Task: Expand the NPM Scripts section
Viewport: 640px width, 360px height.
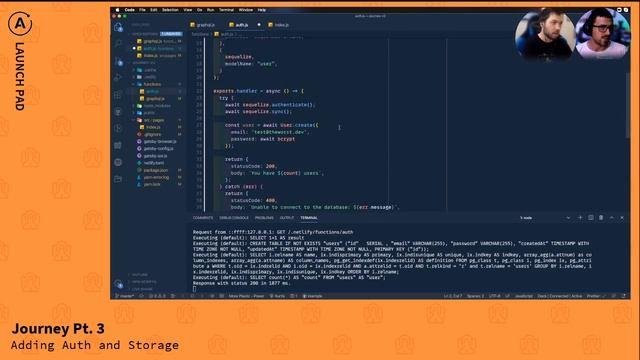Action: (x=143, y=282)
